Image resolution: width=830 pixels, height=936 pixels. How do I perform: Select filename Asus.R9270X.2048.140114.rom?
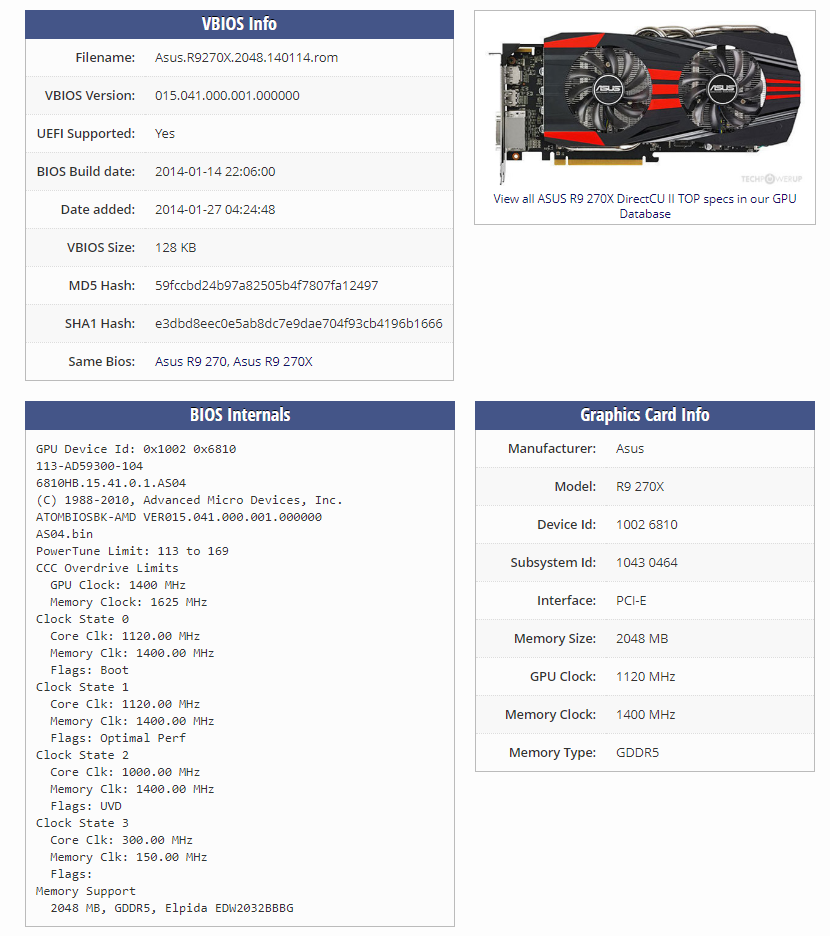(247, 58)
